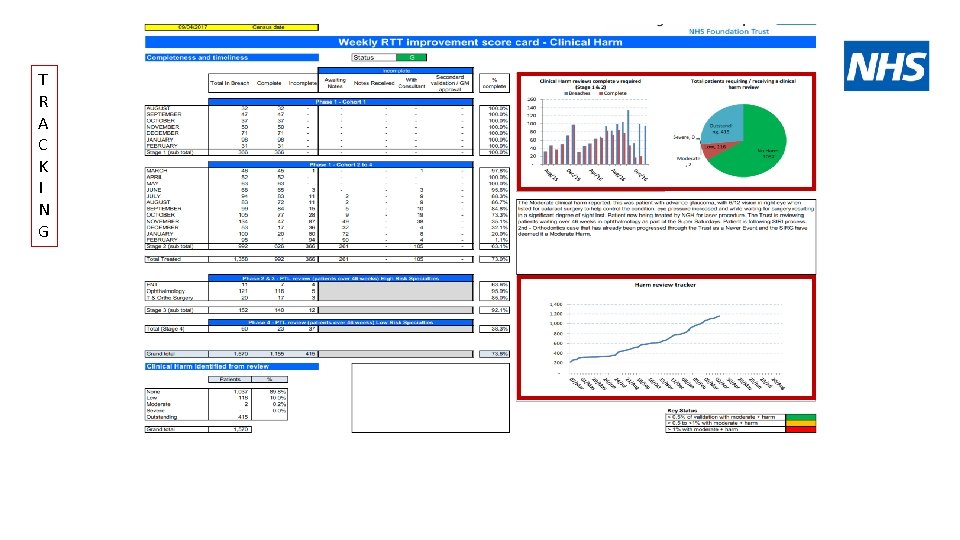Click the 'Complete' column header in the table
The image size is (960, 540).
coord(269,83)
